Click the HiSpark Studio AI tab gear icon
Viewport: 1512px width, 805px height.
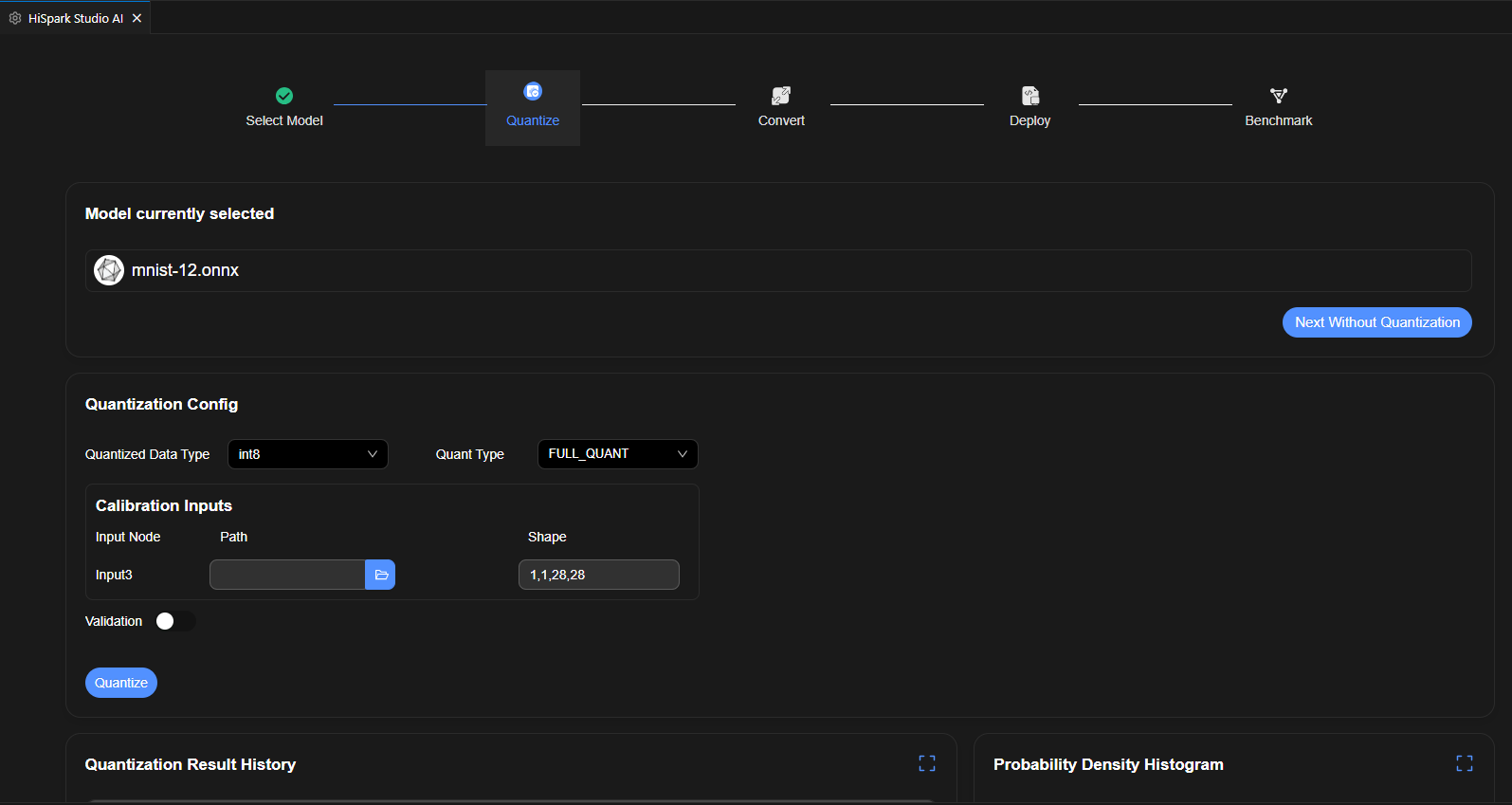[15, 18]
